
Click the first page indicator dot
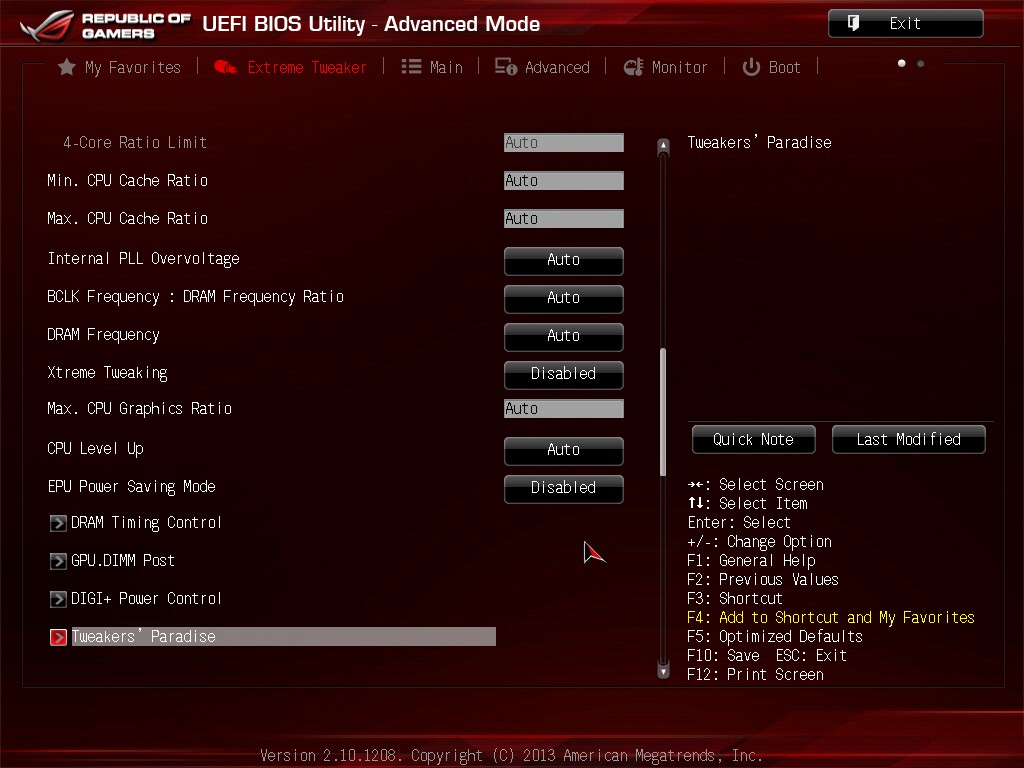tap(902, 63)
